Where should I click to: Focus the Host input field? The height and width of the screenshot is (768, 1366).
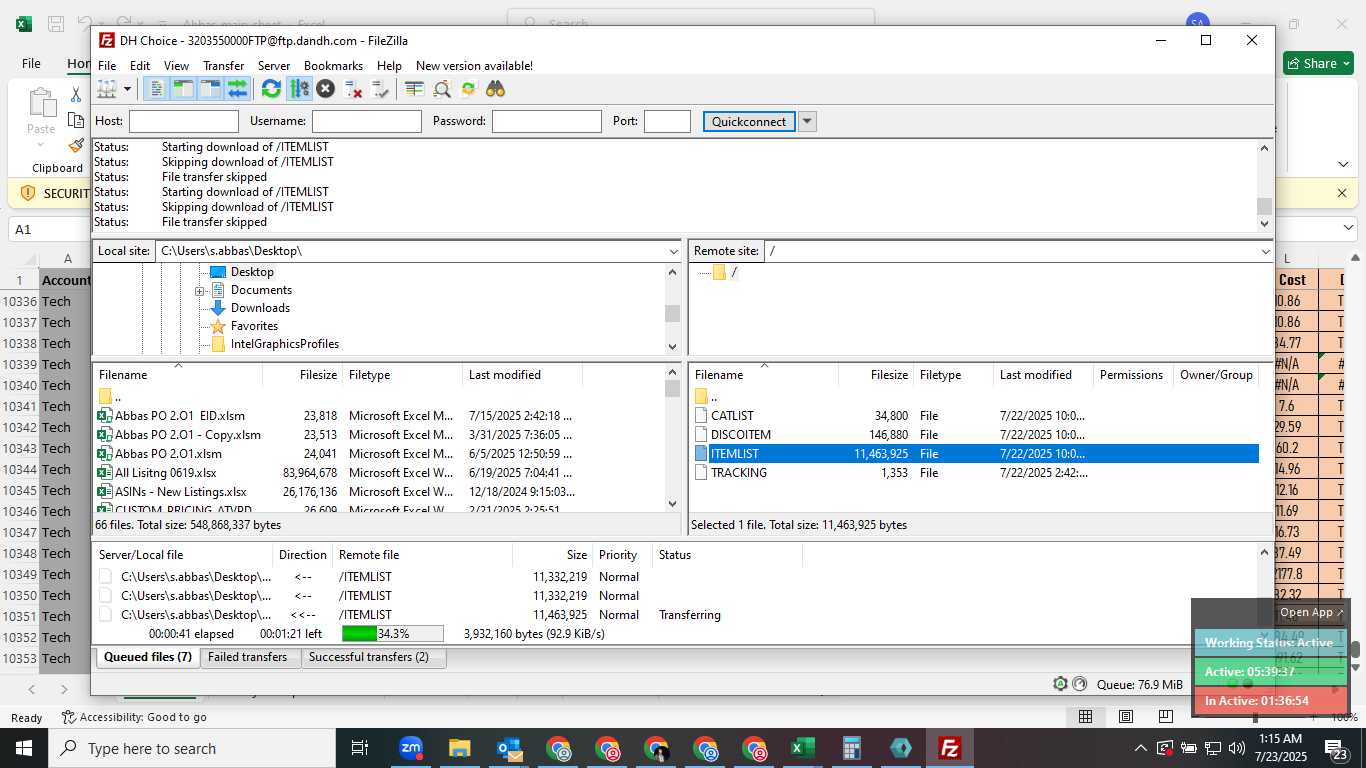tap(184, 121)
